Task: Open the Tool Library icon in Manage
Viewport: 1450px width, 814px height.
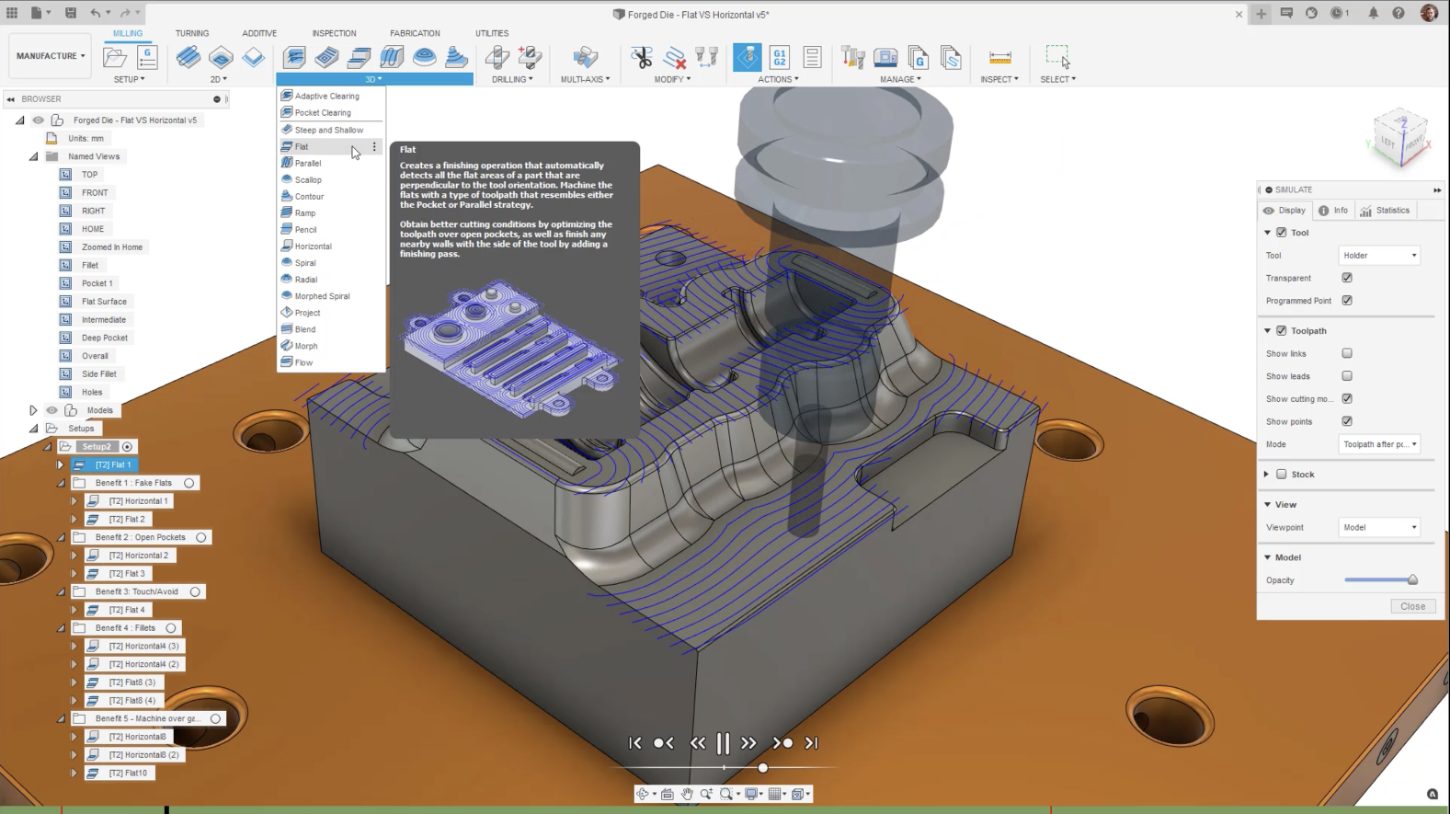Action: [852, 57]
